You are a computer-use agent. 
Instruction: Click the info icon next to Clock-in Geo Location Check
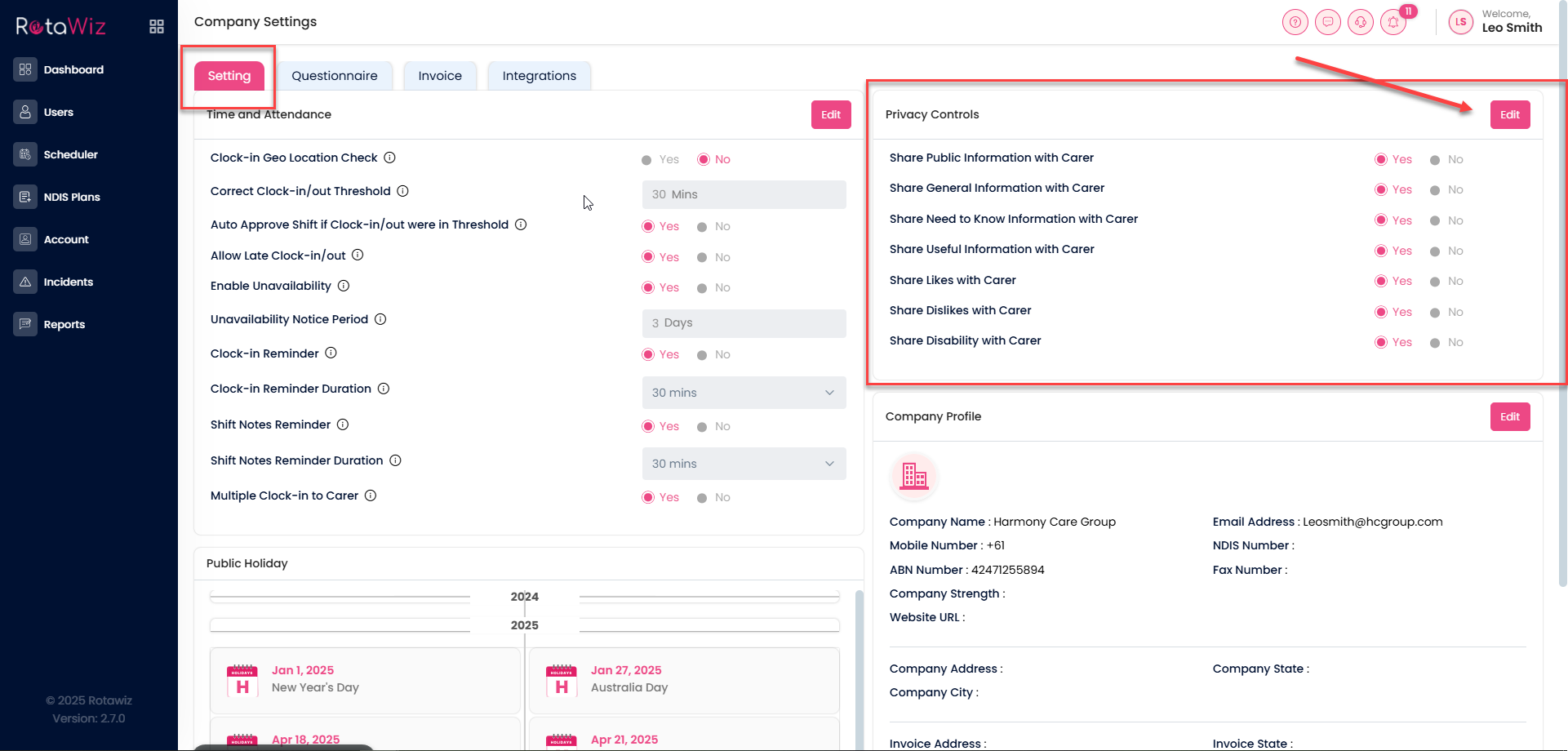(390, 158)
